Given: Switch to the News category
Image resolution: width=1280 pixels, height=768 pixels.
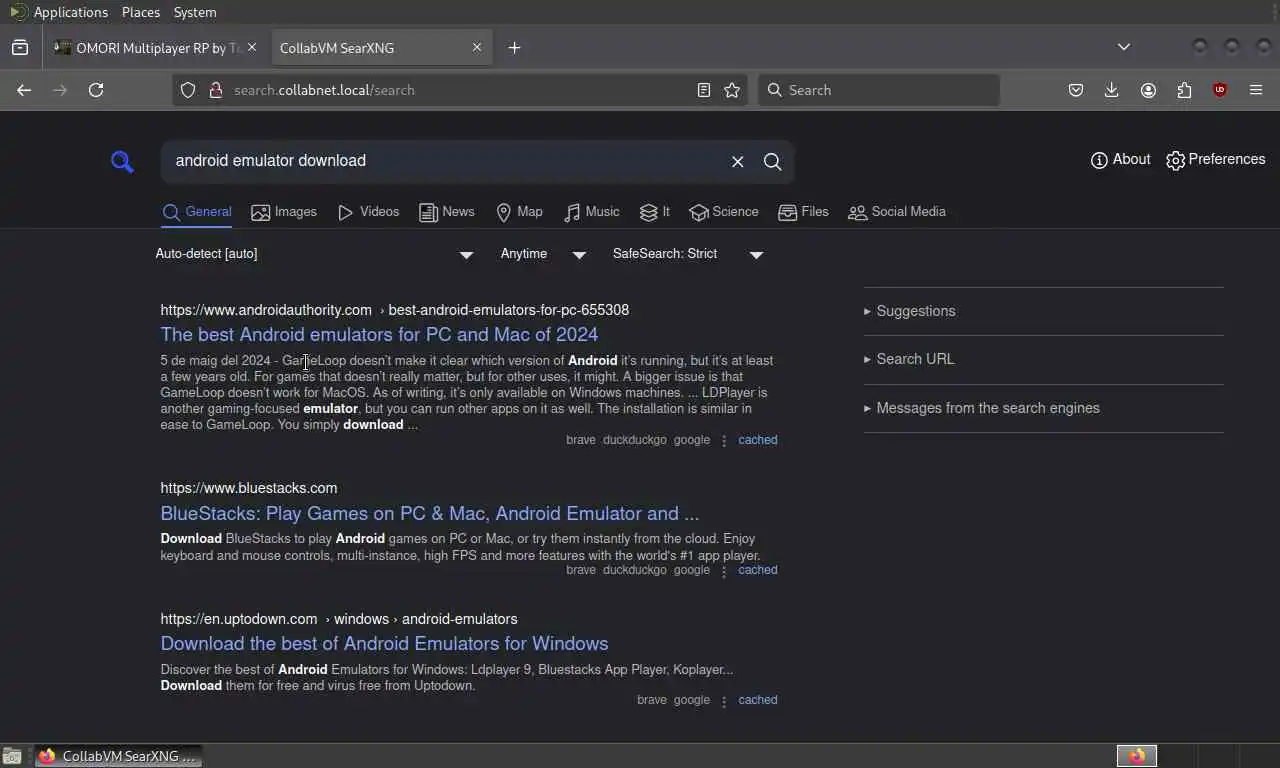Looking at the screenshot, I should tap(447, 212).
